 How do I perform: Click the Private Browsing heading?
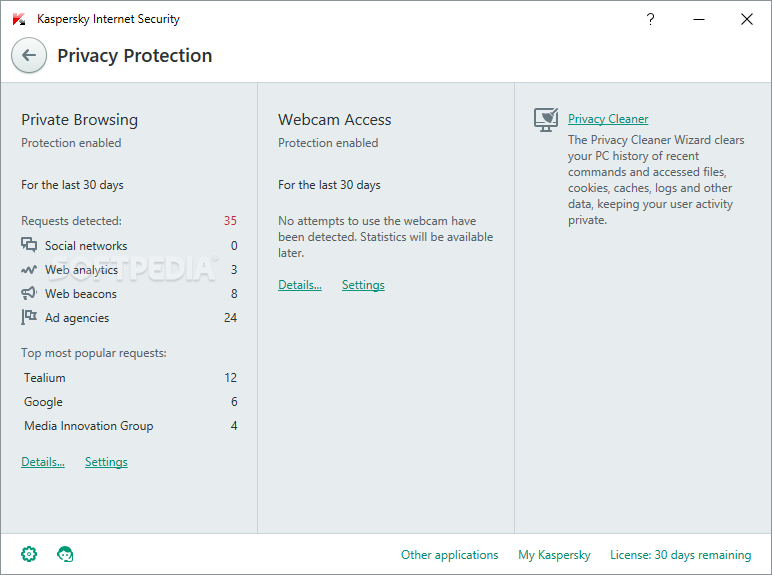click(79, 120)
